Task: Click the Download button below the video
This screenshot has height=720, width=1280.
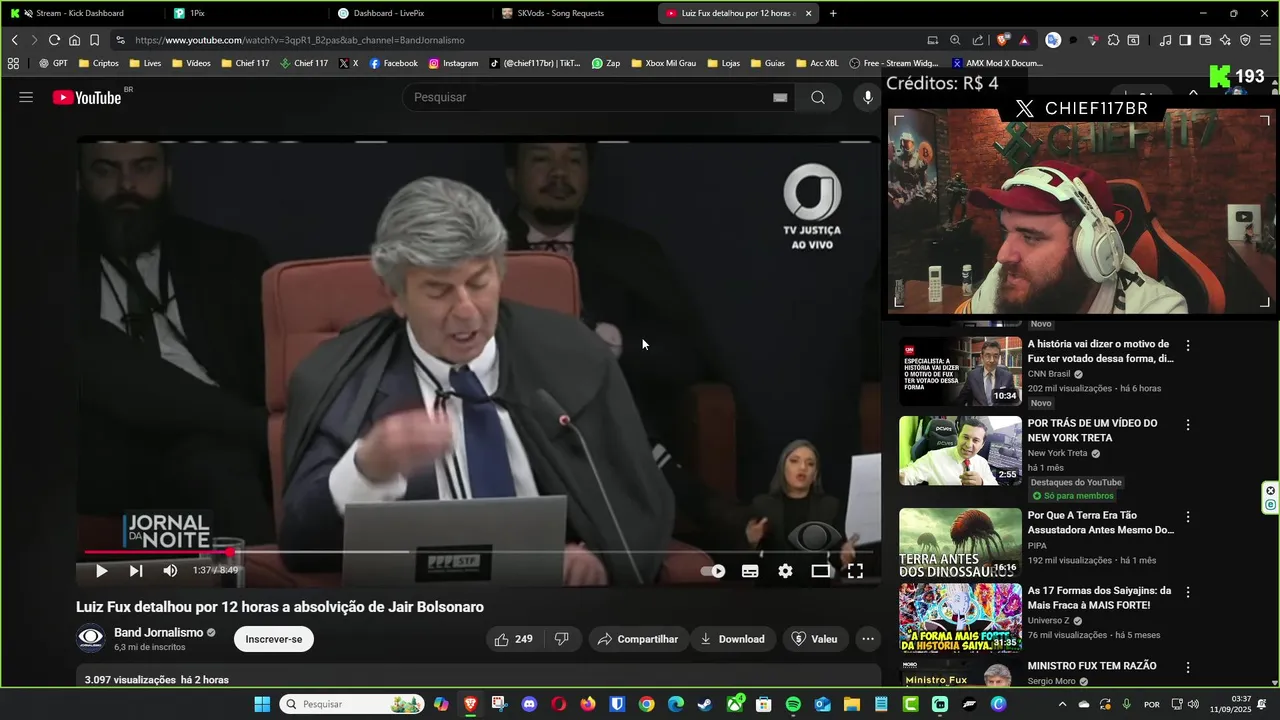Action: pyautogui.click(x=732, y=639)
